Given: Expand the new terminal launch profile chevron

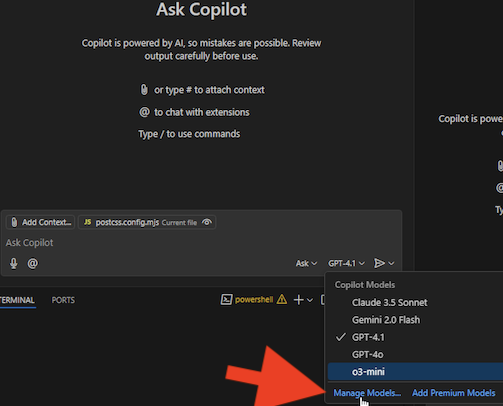Looking at the screenshot, I should point(310,300).
